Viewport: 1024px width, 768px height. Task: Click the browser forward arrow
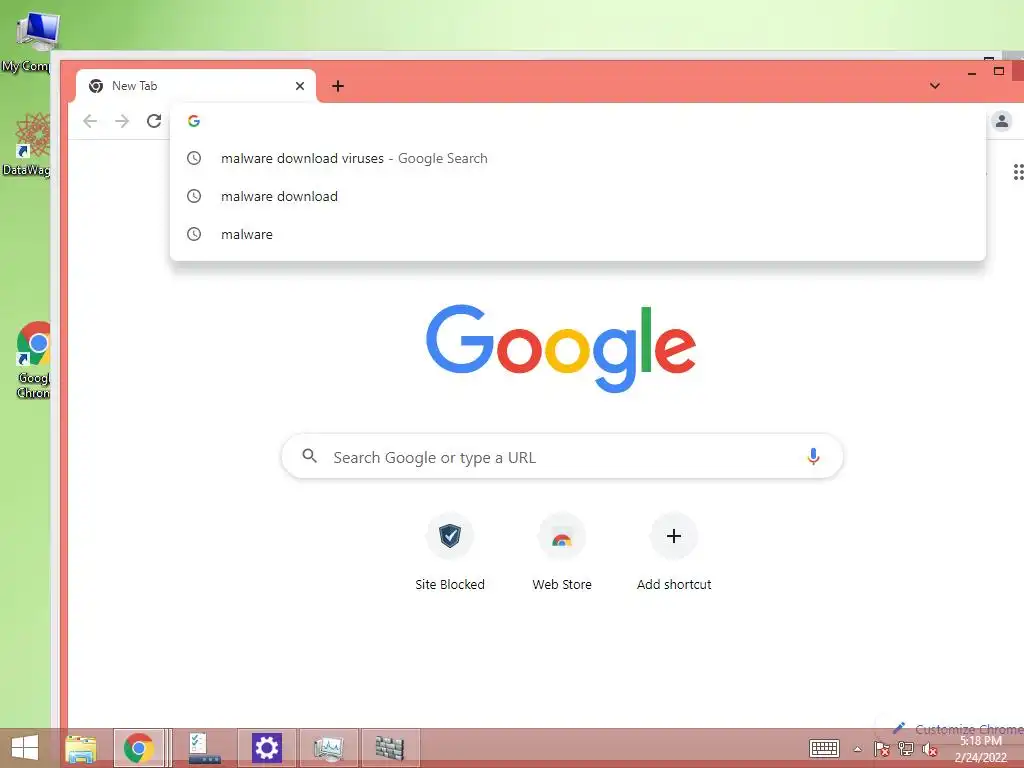[122, 121]
